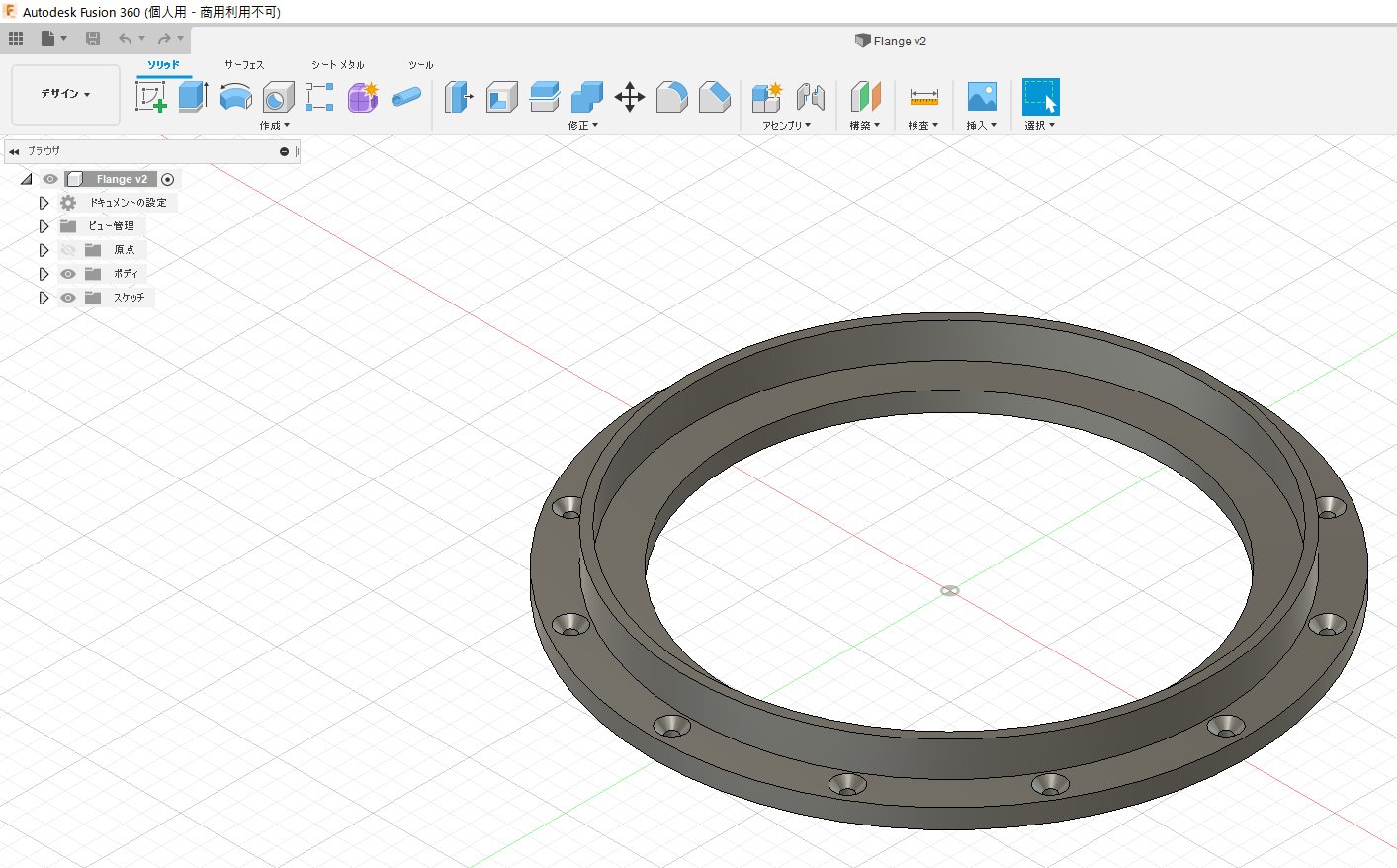The image size is (1397, 868).
Task: Expand the ボディ tree node
Action: tap(44, 274)
